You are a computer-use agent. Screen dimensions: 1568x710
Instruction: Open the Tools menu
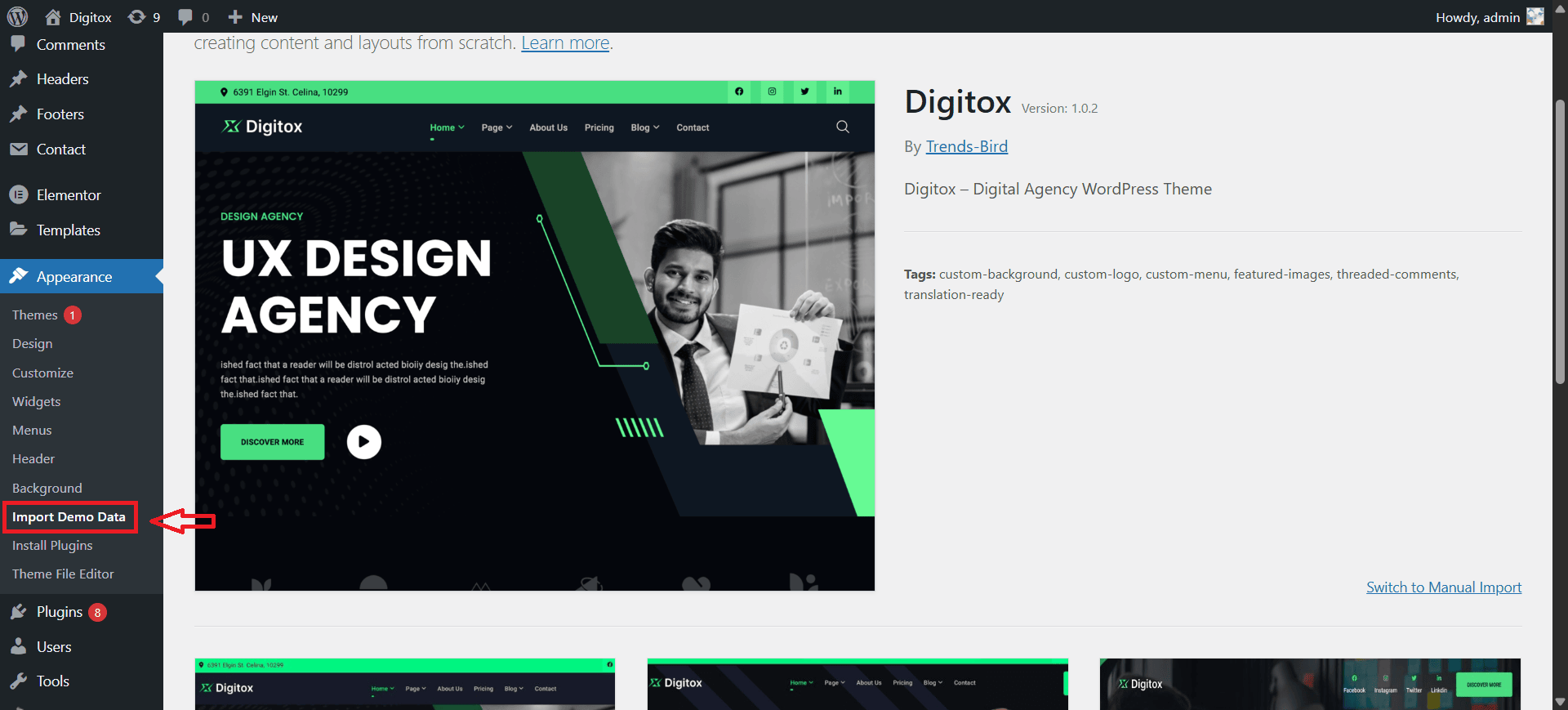point(82,681)
